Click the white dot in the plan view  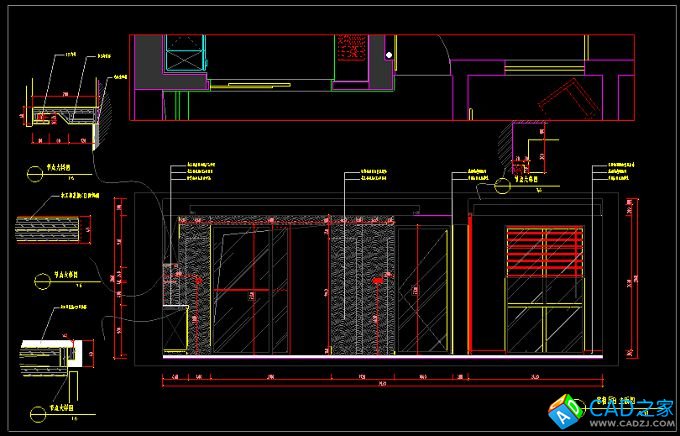pos(388,54)
